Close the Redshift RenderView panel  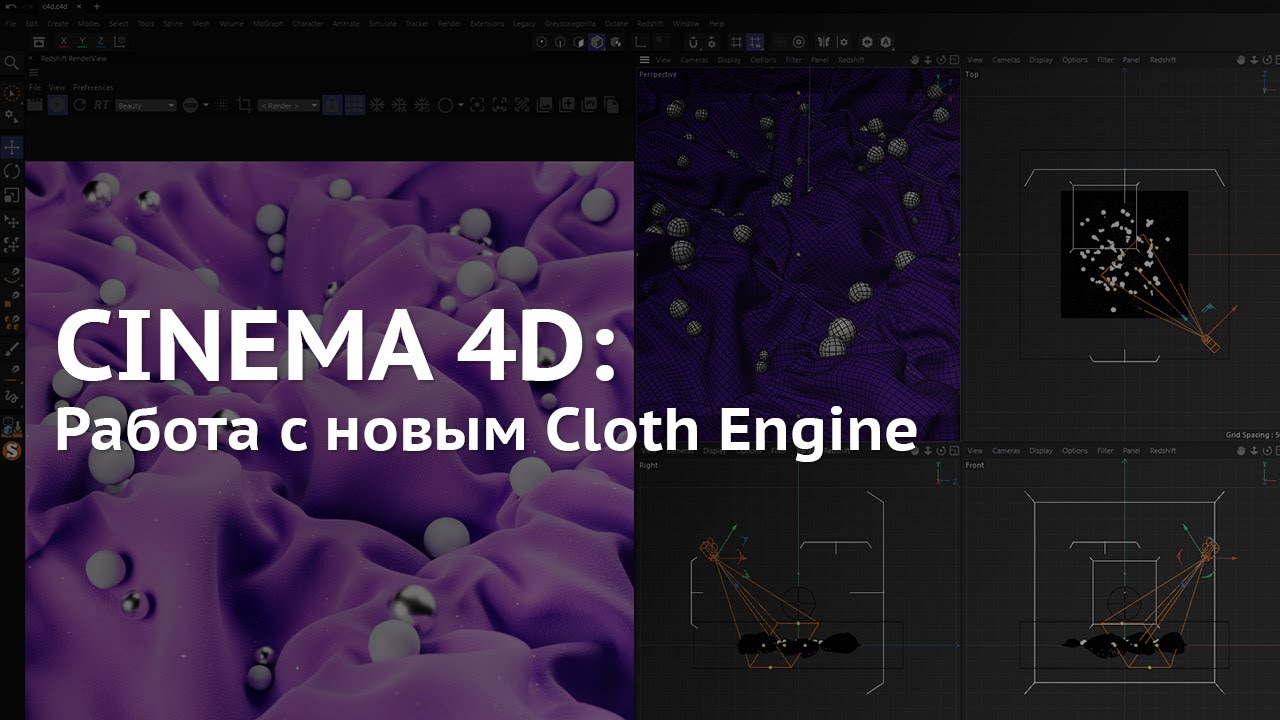point(30,60)
